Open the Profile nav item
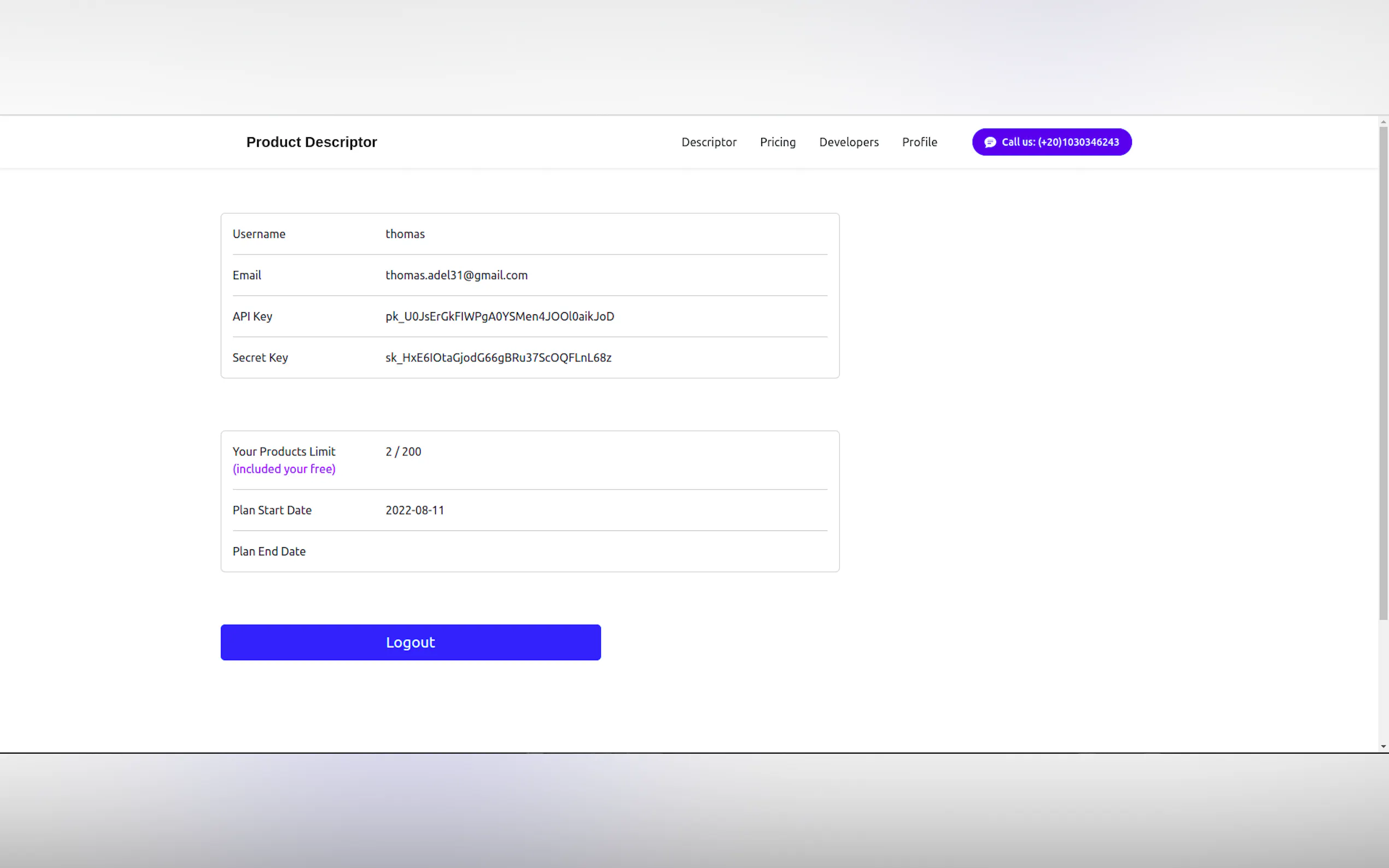Screen dimensions: 1389x868 919,142
